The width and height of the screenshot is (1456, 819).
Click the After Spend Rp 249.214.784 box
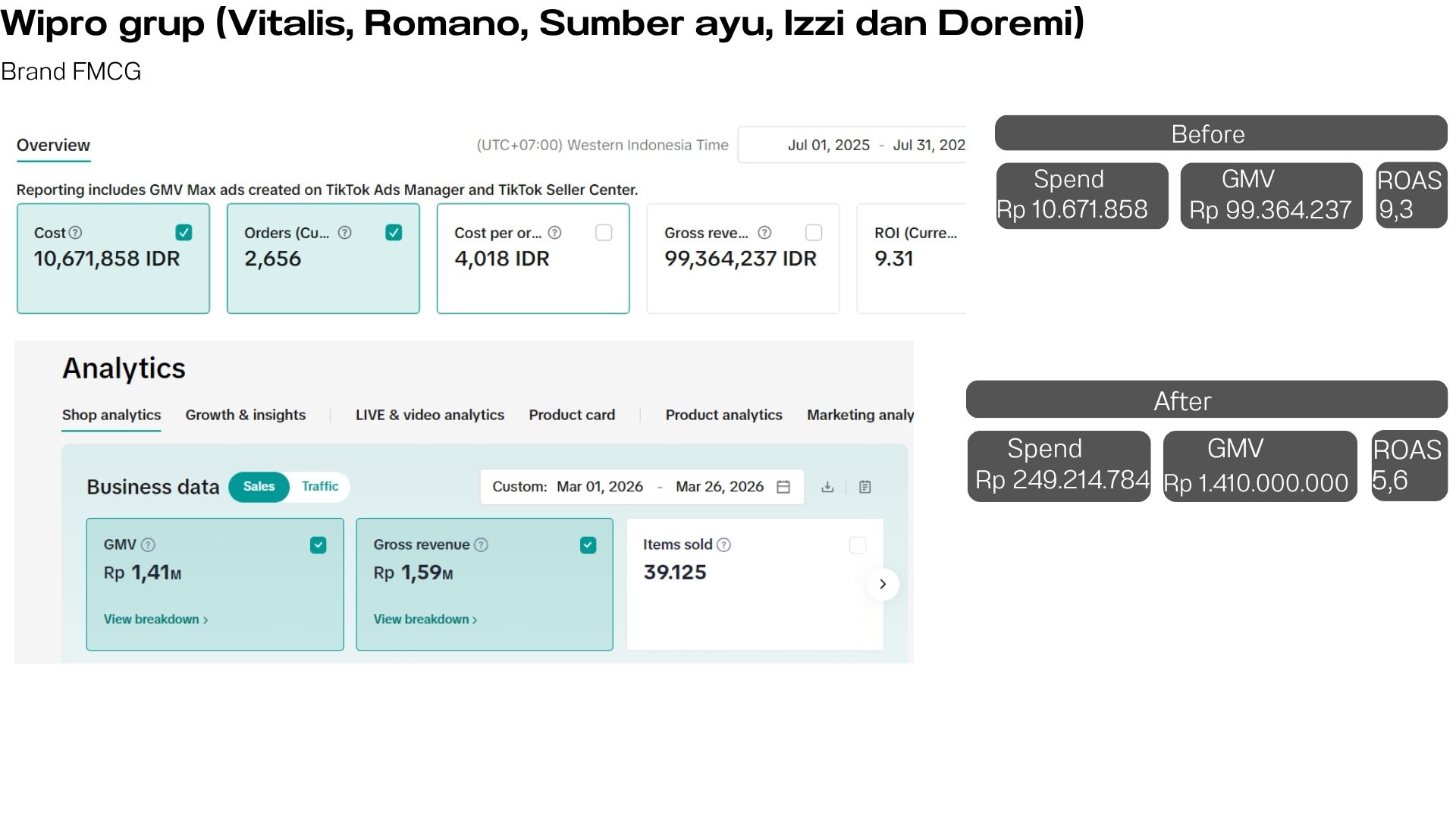click(x=1059, y=466)
